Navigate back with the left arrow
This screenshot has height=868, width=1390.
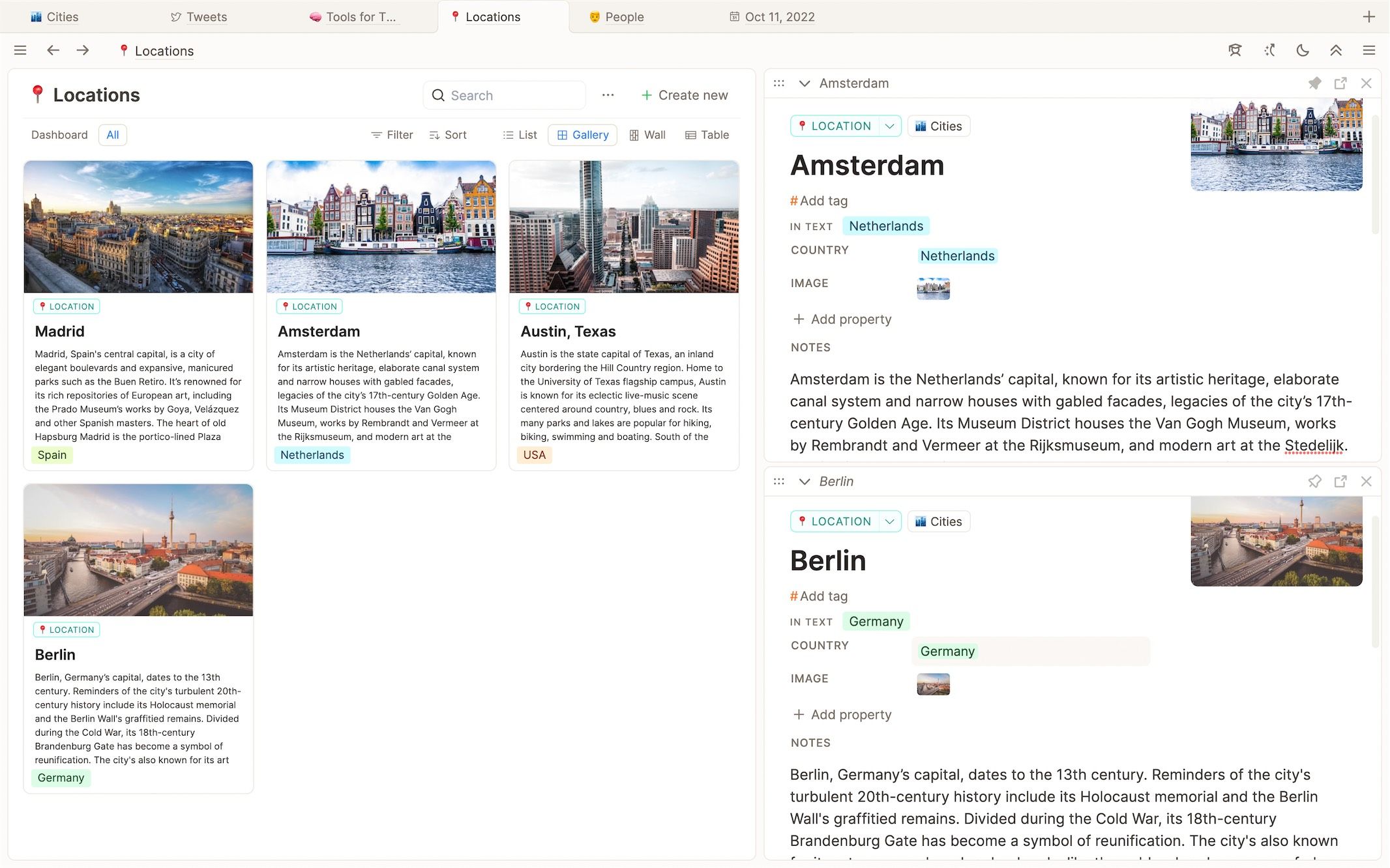pyautogui.click(x=53, y=50)
